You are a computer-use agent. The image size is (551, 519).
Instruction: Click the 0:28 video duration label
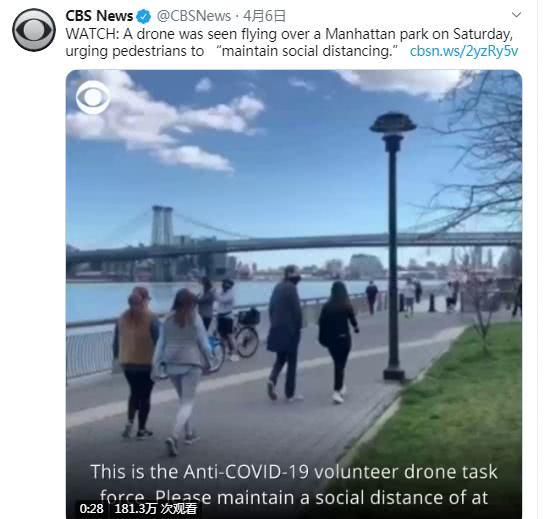click(91, 508)
